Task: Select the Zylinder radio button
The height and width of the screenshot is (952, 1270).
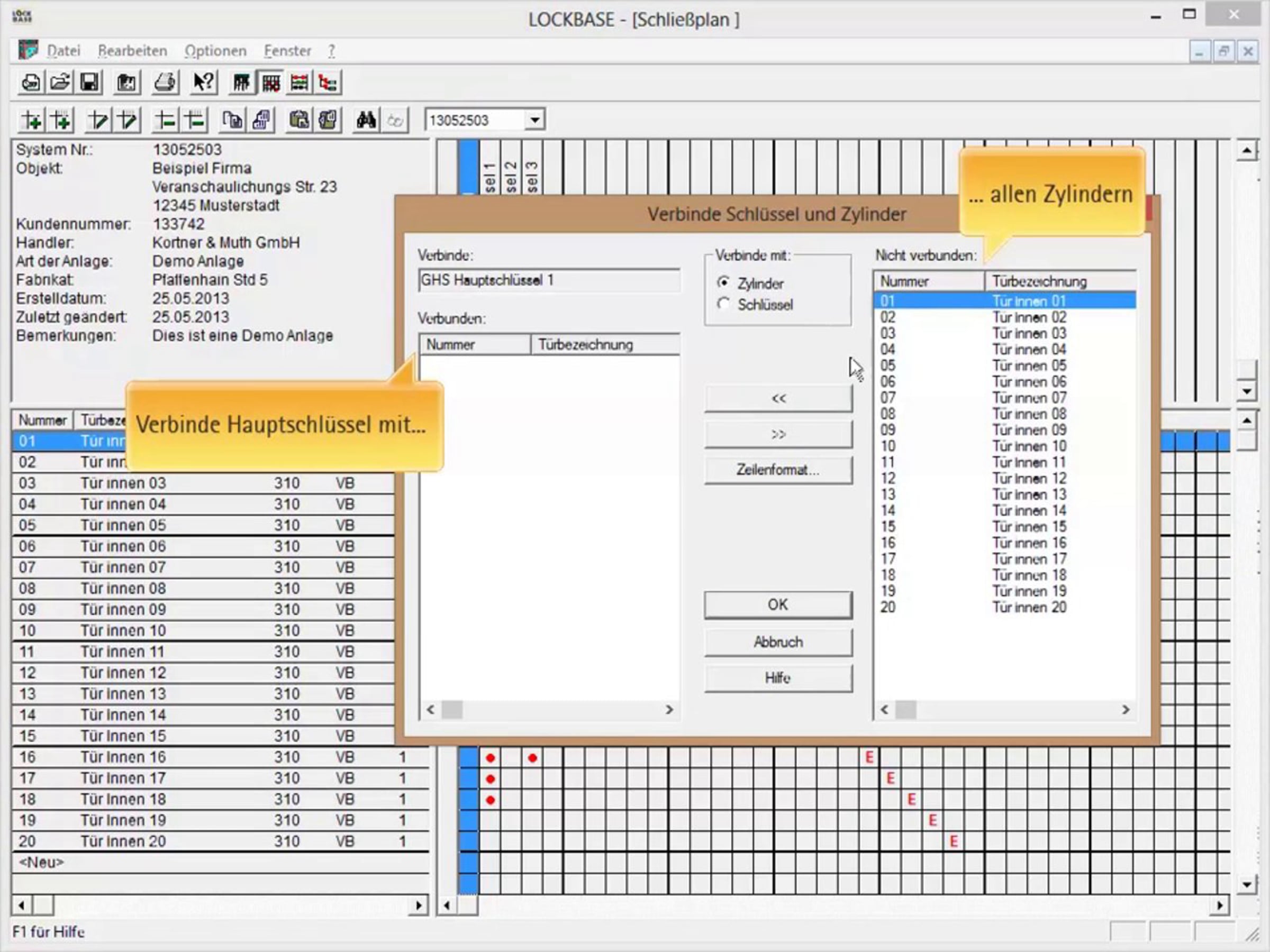Action: (x=723, y=282)
